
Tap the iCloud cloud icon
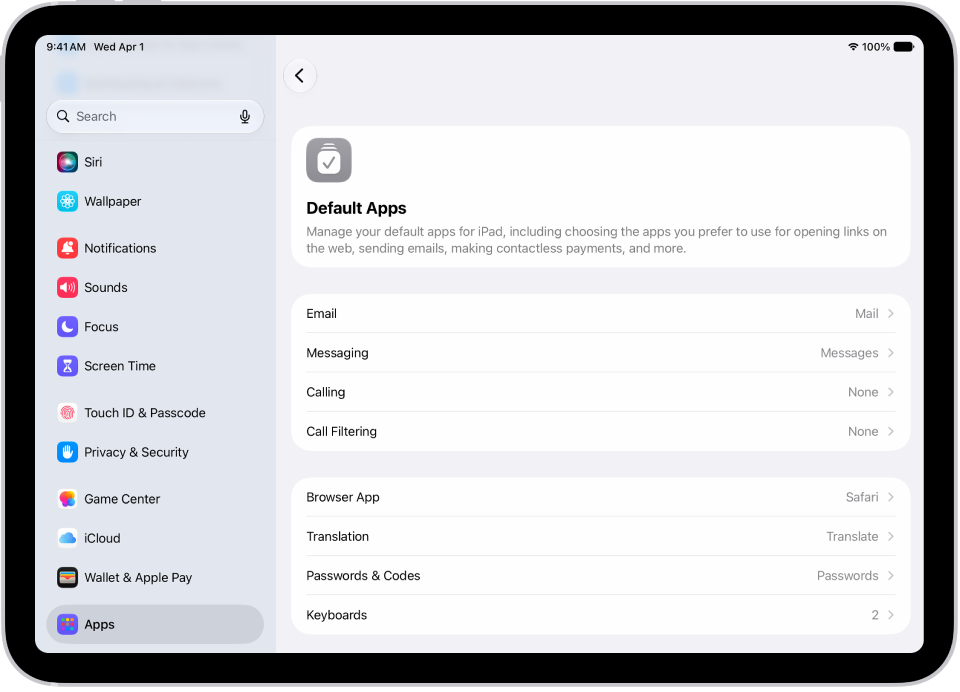(x=67, y=538)
